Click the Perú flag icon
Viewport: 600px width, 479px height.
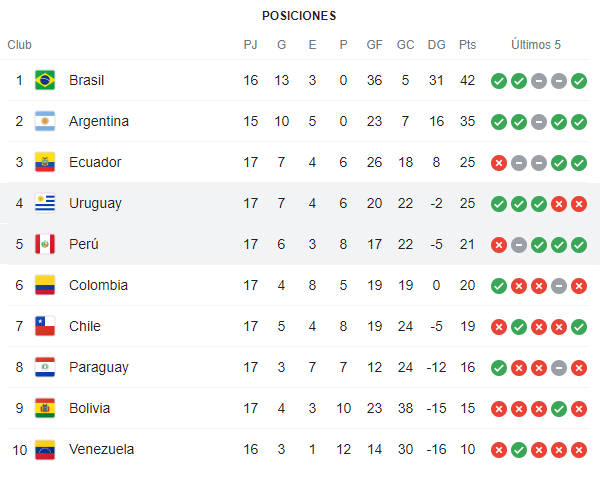[x=45, y=244]
